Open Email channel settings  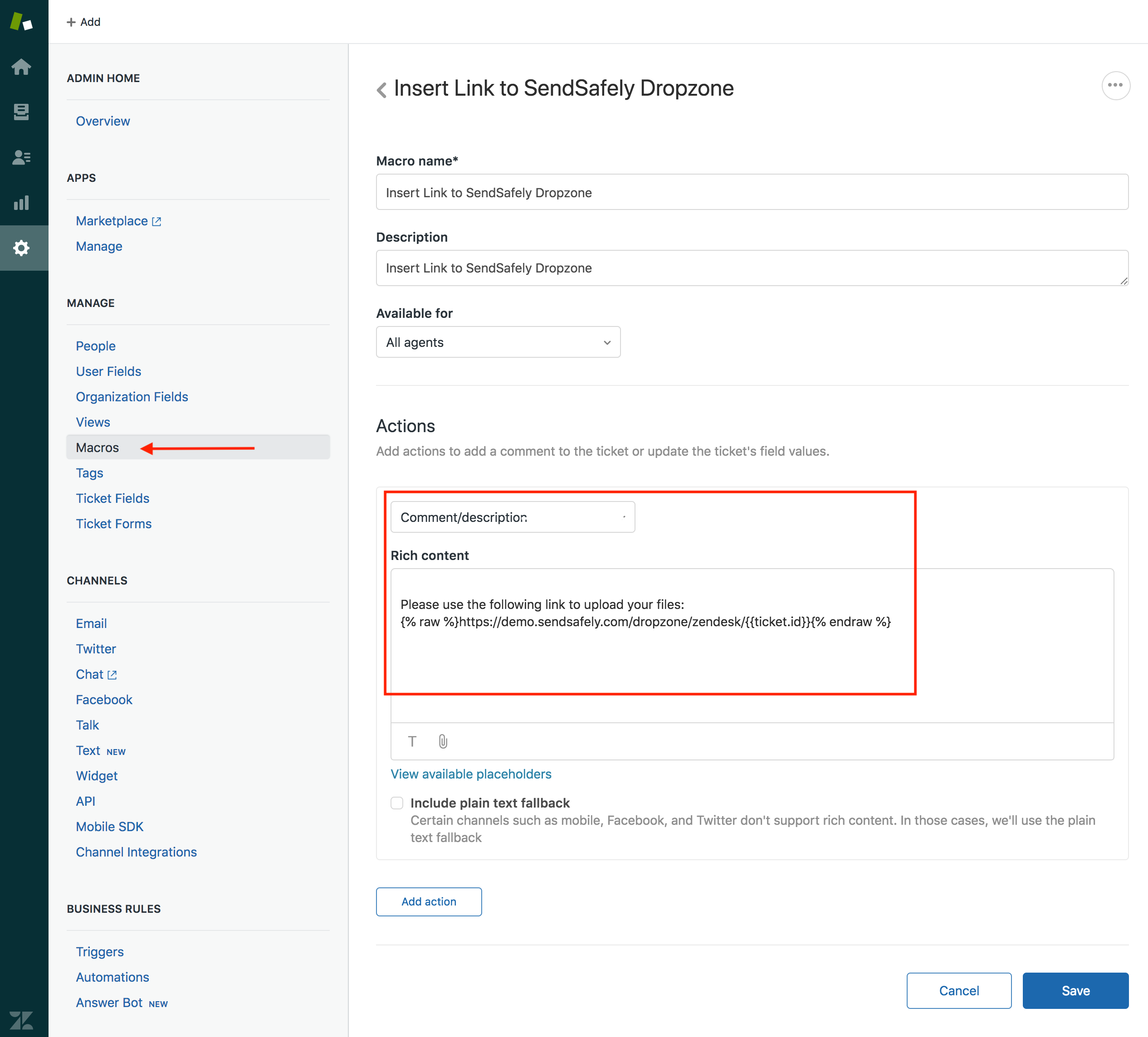tap(91, 623)
